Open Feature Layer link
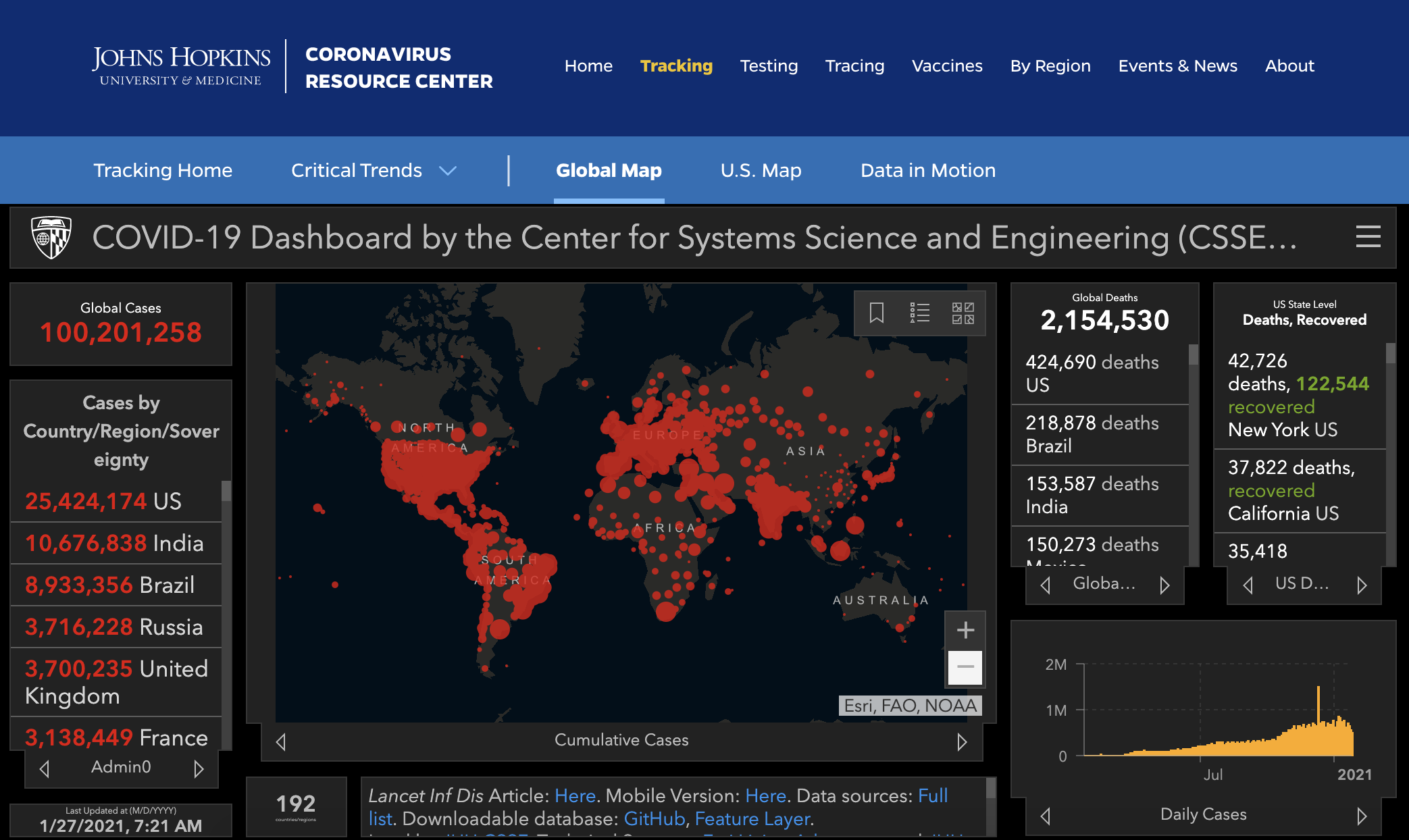This screenshot has width=1409, height=840. pos(752,818)
